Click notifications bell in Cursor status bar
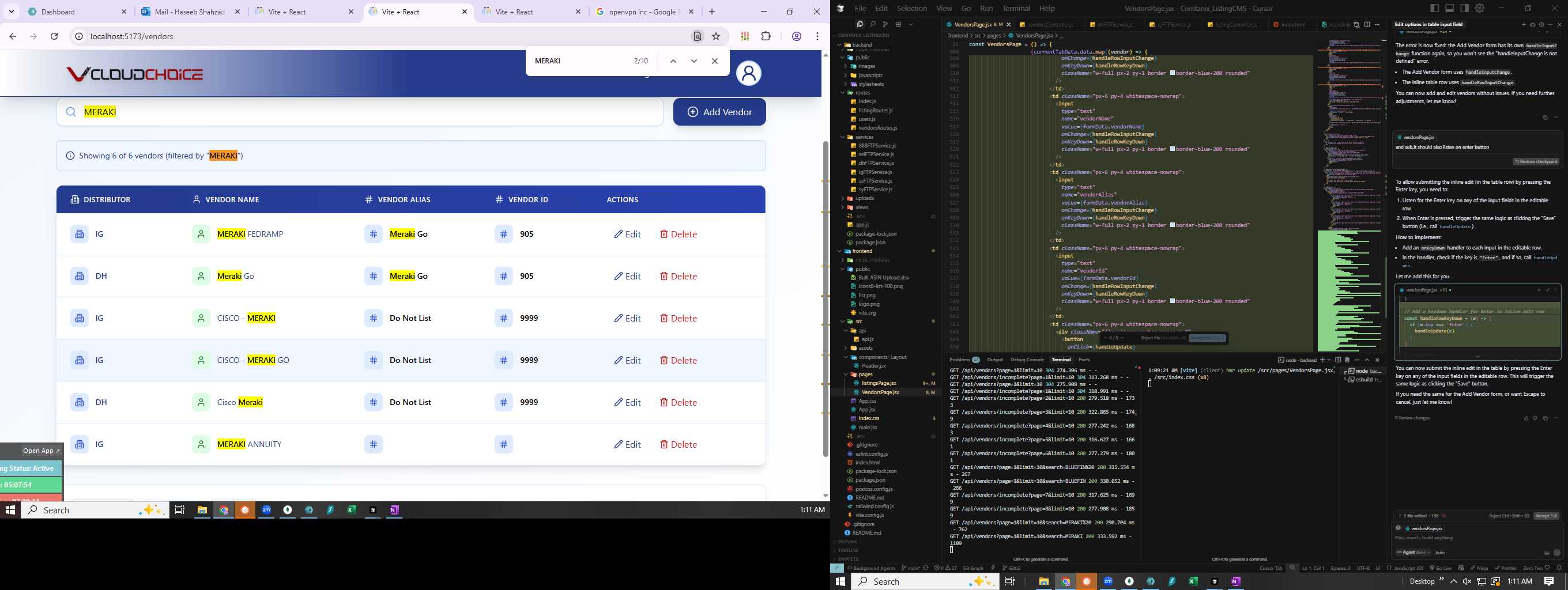The image size is (1568, 590). (1559, 568)
